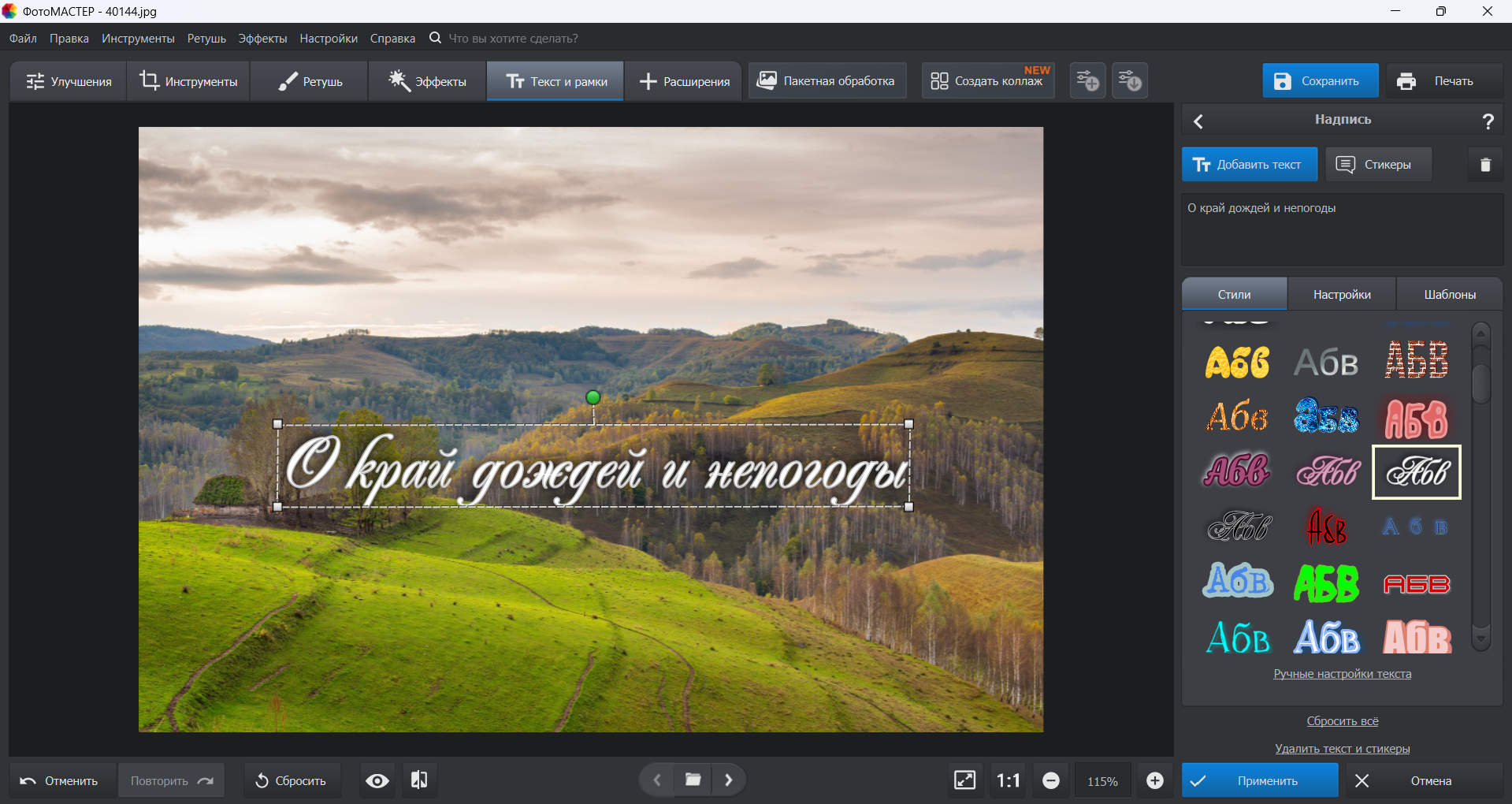Image resolution: width=1512 pixels, height=804 pixels.
Task: Switch to the Шаблоны tab
Action: 1449,294
